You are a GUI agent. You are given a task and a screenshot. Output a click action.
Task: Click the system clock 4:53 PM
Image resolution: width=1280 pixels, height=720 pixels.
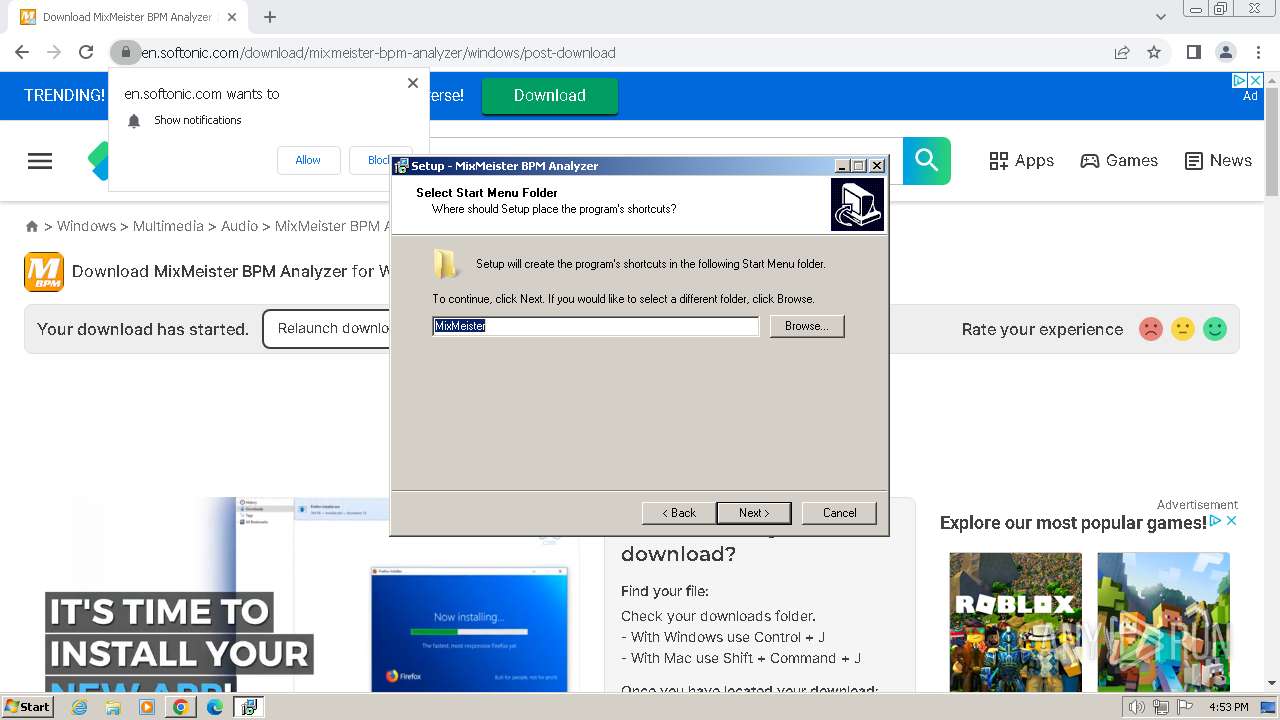click(x=1229, y=707)
